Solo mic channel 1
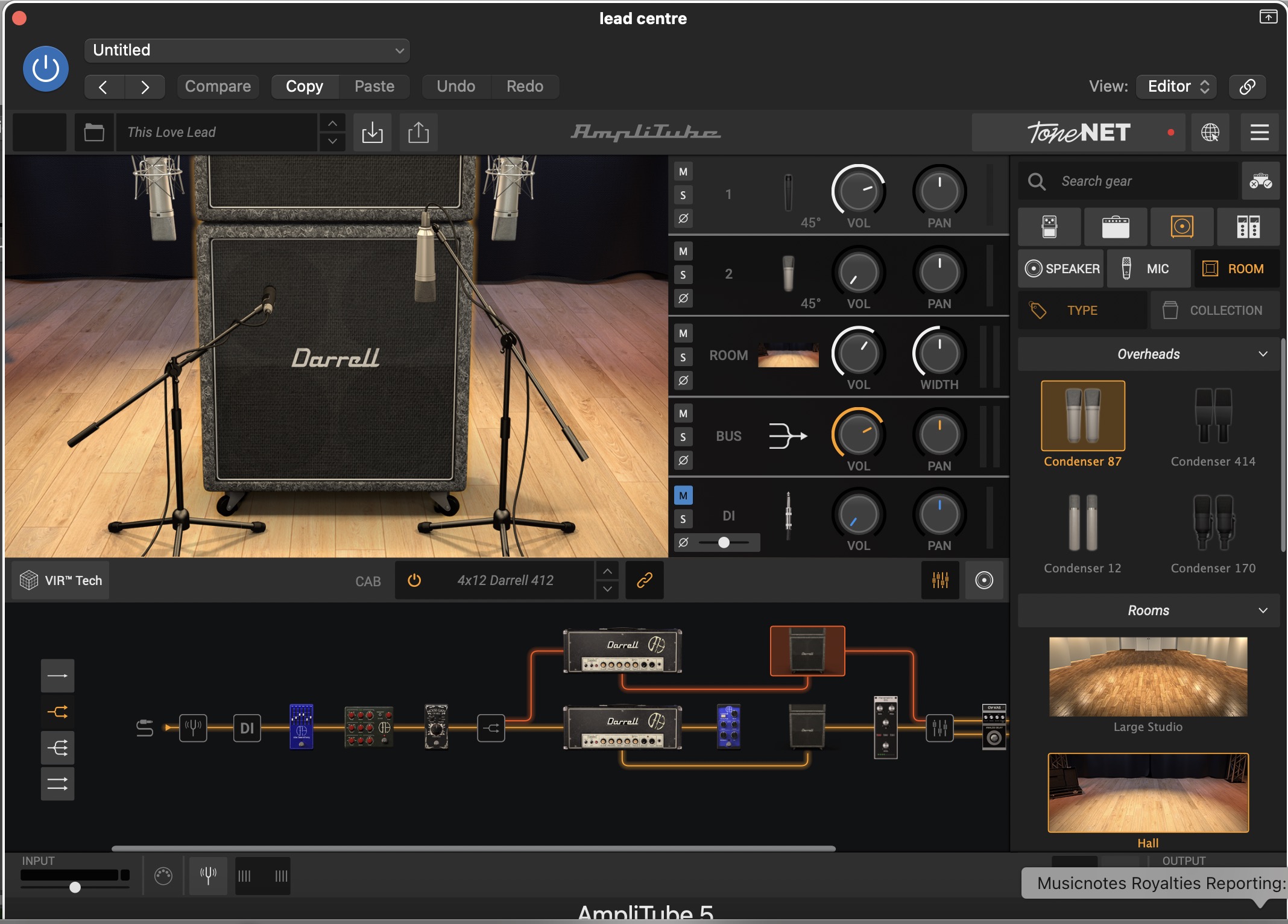1288x924 pixels. (683, 195)
